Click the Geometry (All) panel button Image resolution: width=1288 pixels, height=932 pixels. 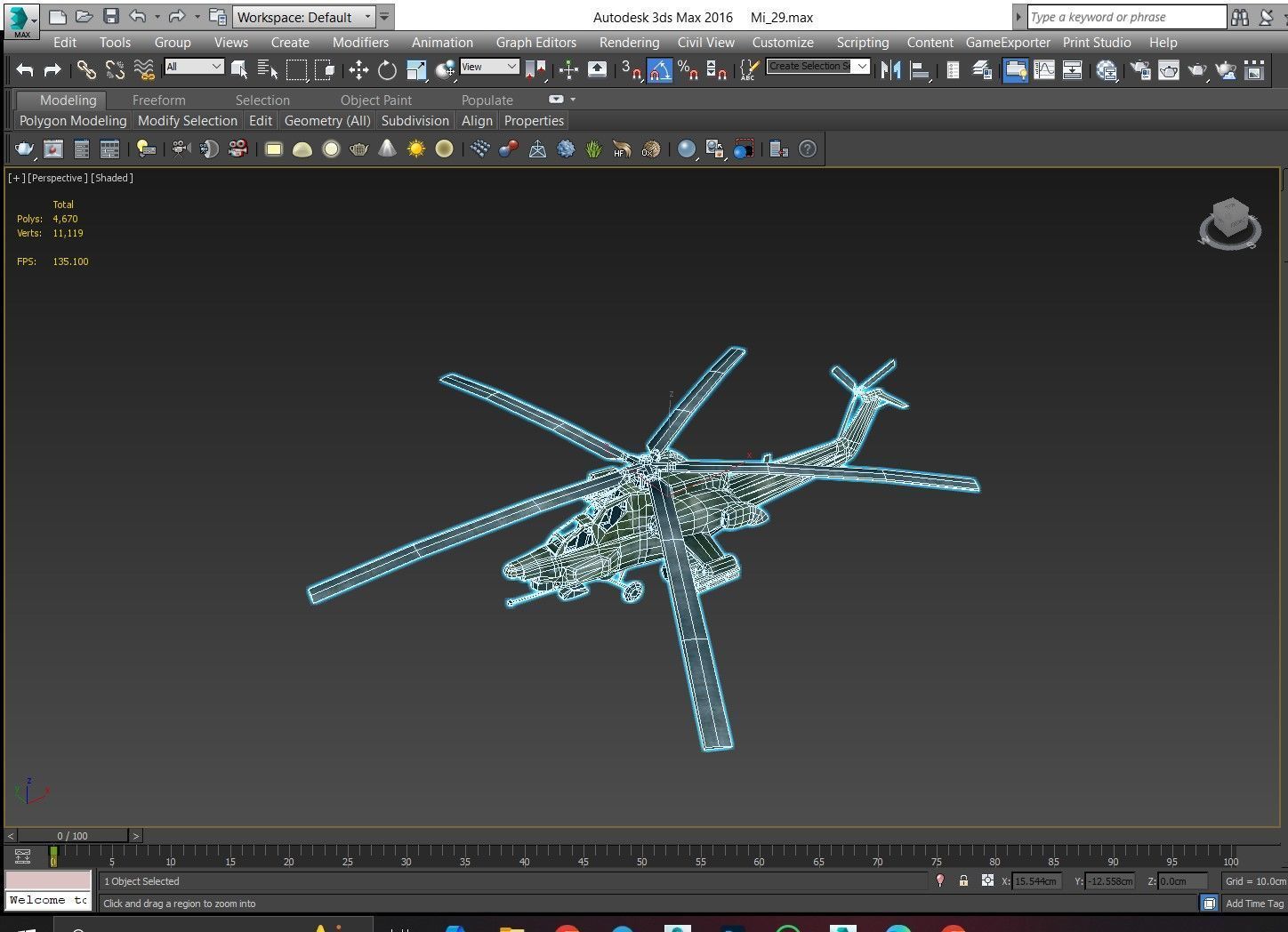point(327,120)
